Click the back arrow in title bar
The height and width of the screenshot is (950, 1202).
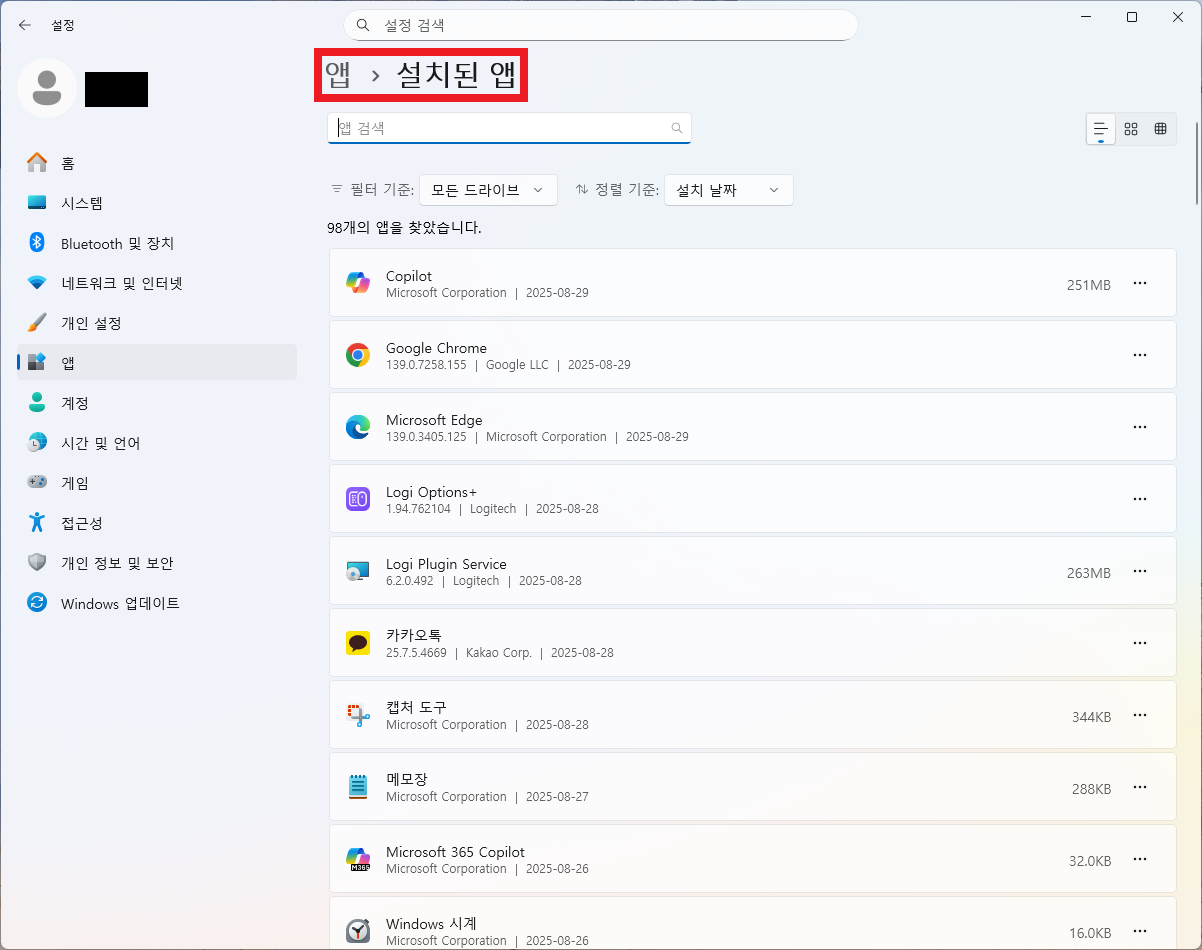tap(24, 25)
